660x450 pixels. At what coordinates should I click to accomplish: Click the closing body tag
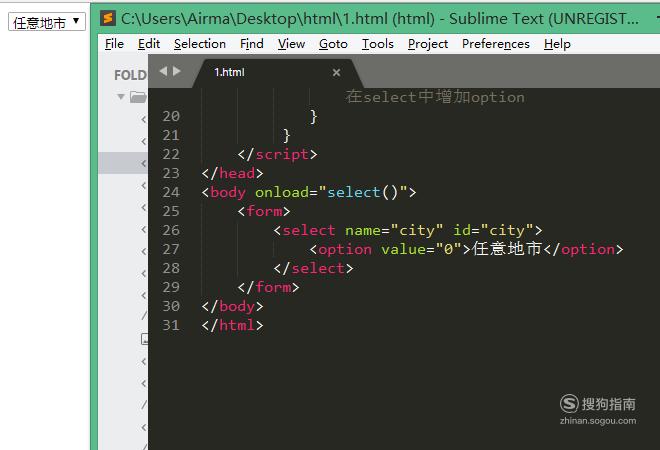[232, 306]
